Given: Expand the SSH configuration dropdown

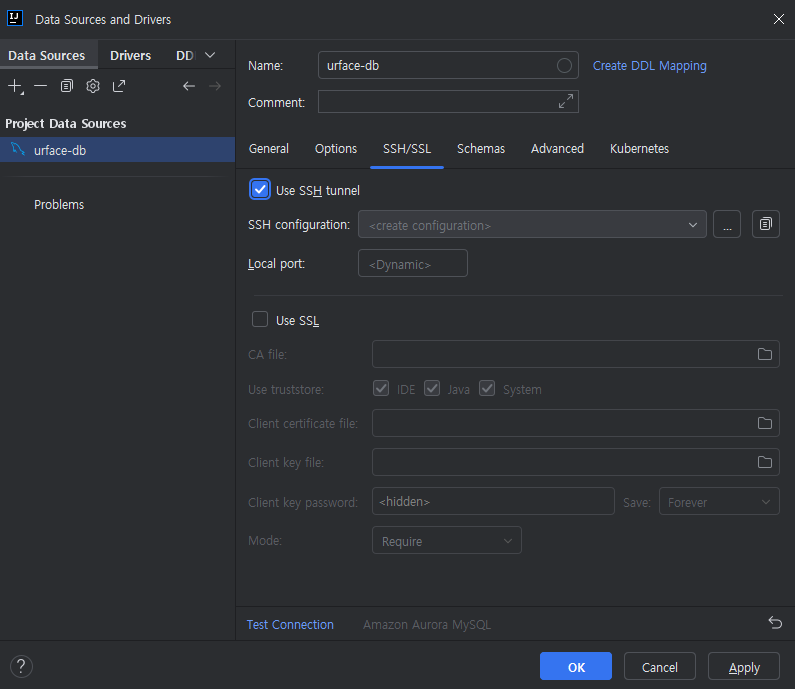Looking at the screenshot, I should (692, 225).
